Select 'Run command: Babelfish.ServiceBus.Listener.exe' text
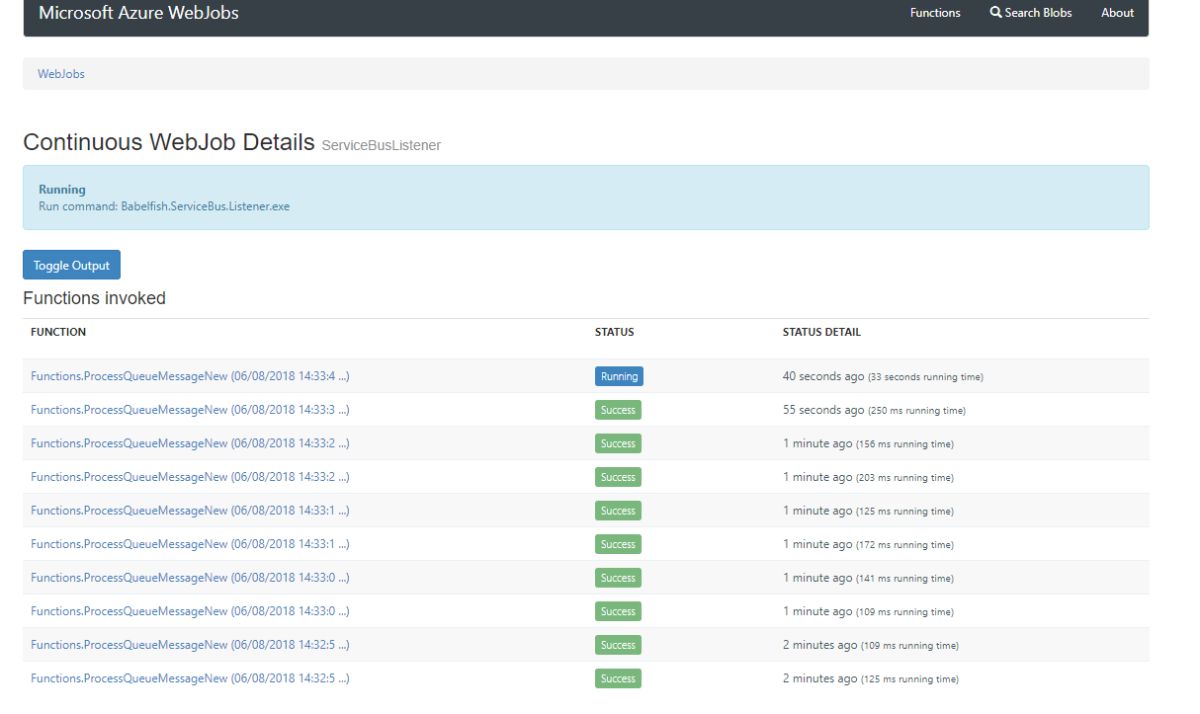Image resolution: width=1200 pixels, height=714 pixels. [x=164, y=206]
